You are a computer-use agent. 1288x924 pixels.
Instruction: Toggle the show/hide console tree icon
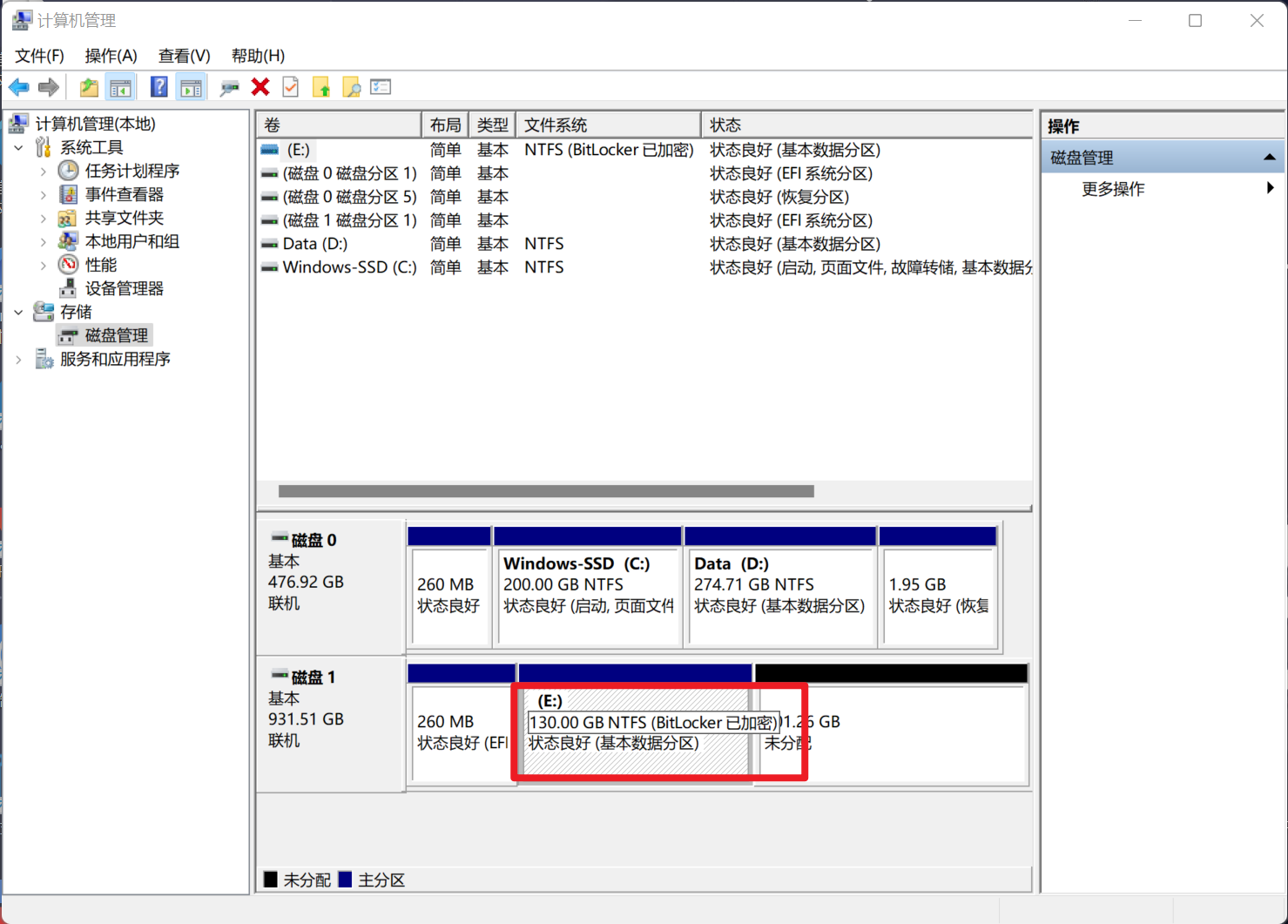point(120,87)
